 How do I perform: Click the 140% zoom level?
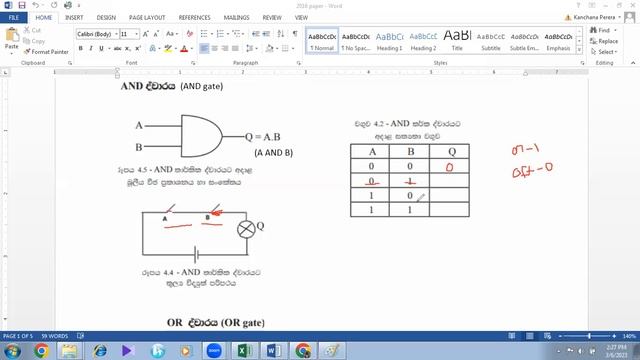pos(629,336)
